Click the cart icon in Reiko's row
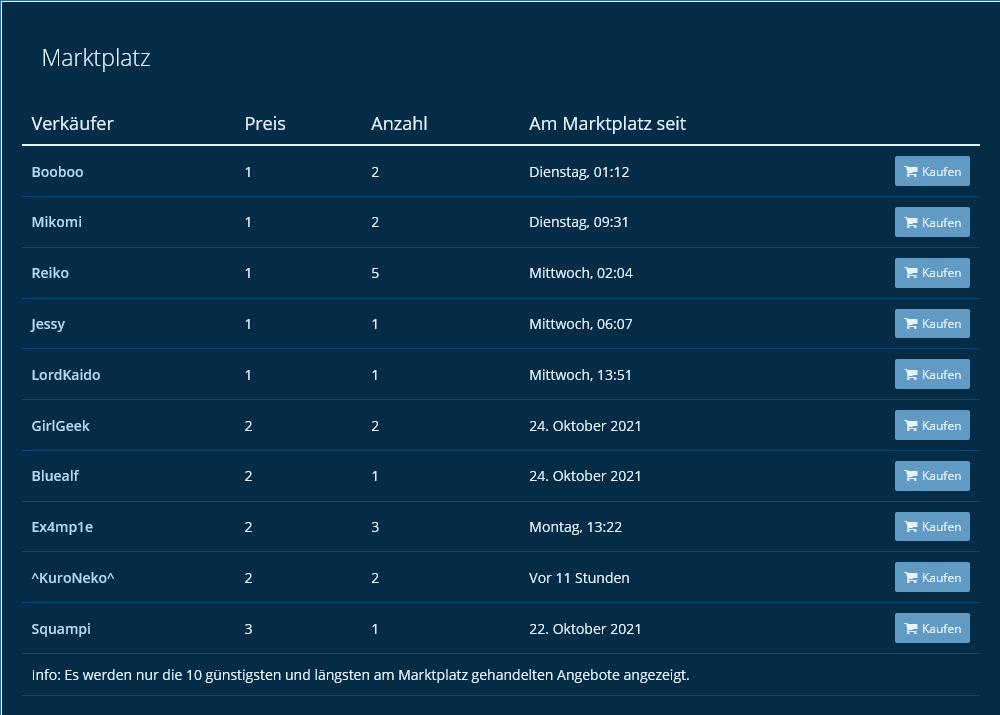 pos(911,273)
